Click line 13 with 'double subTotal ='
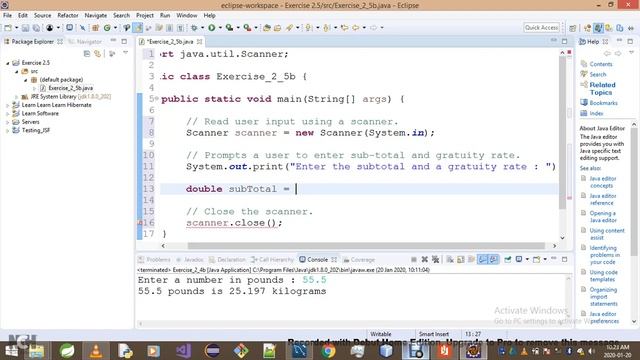 359,189
